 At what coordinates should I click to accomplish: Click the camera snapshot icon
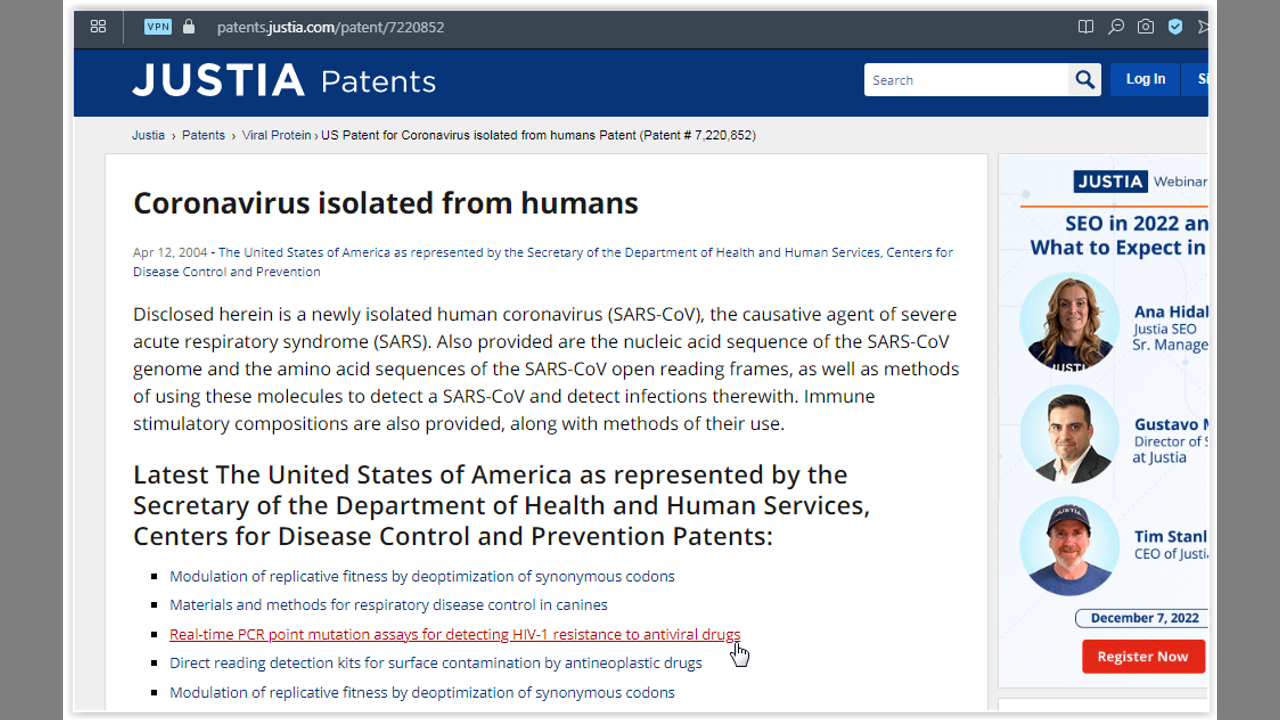[x=1146, y=27]
